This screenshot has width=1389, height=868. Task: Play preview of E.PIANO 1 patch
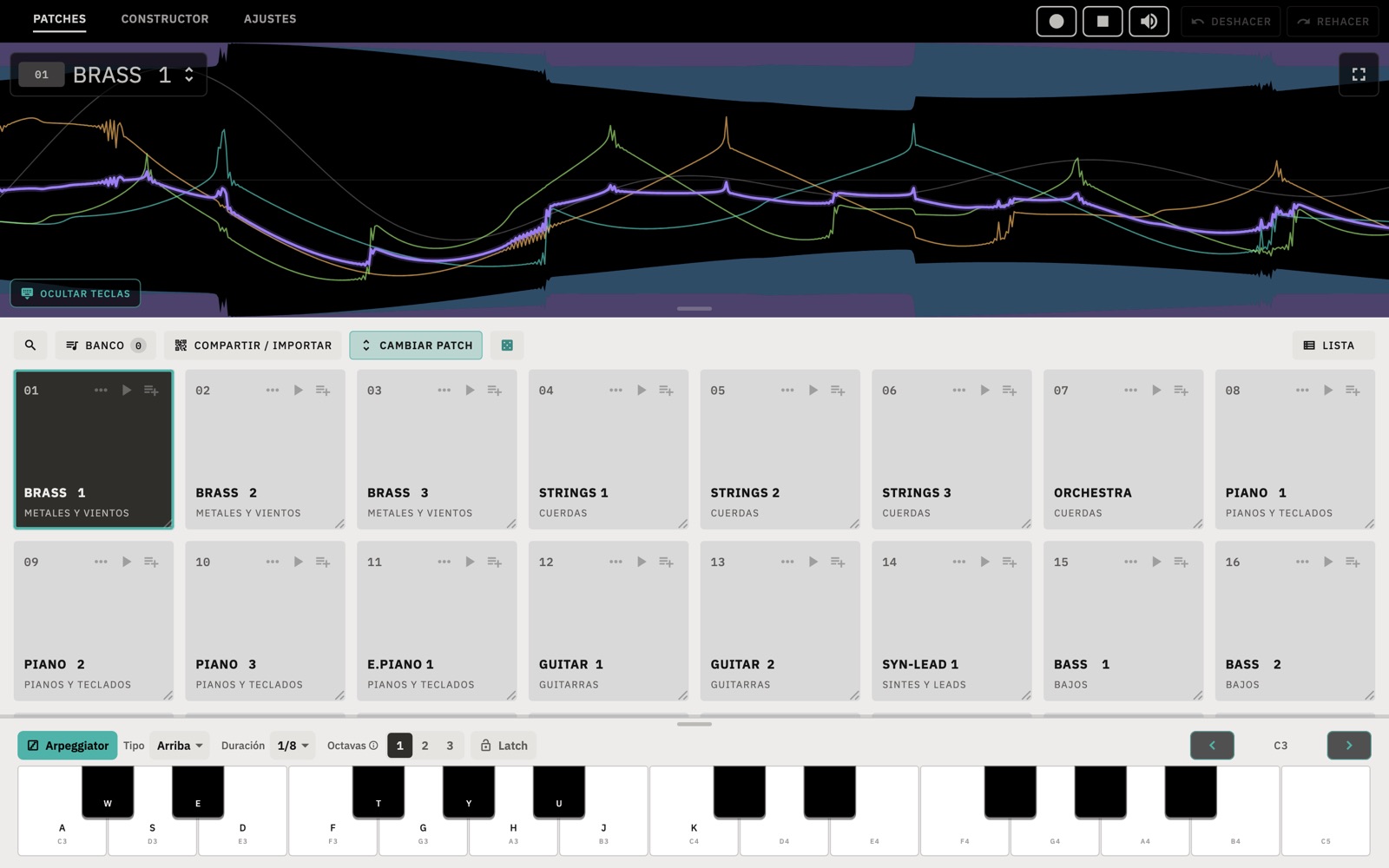[470, 562]
